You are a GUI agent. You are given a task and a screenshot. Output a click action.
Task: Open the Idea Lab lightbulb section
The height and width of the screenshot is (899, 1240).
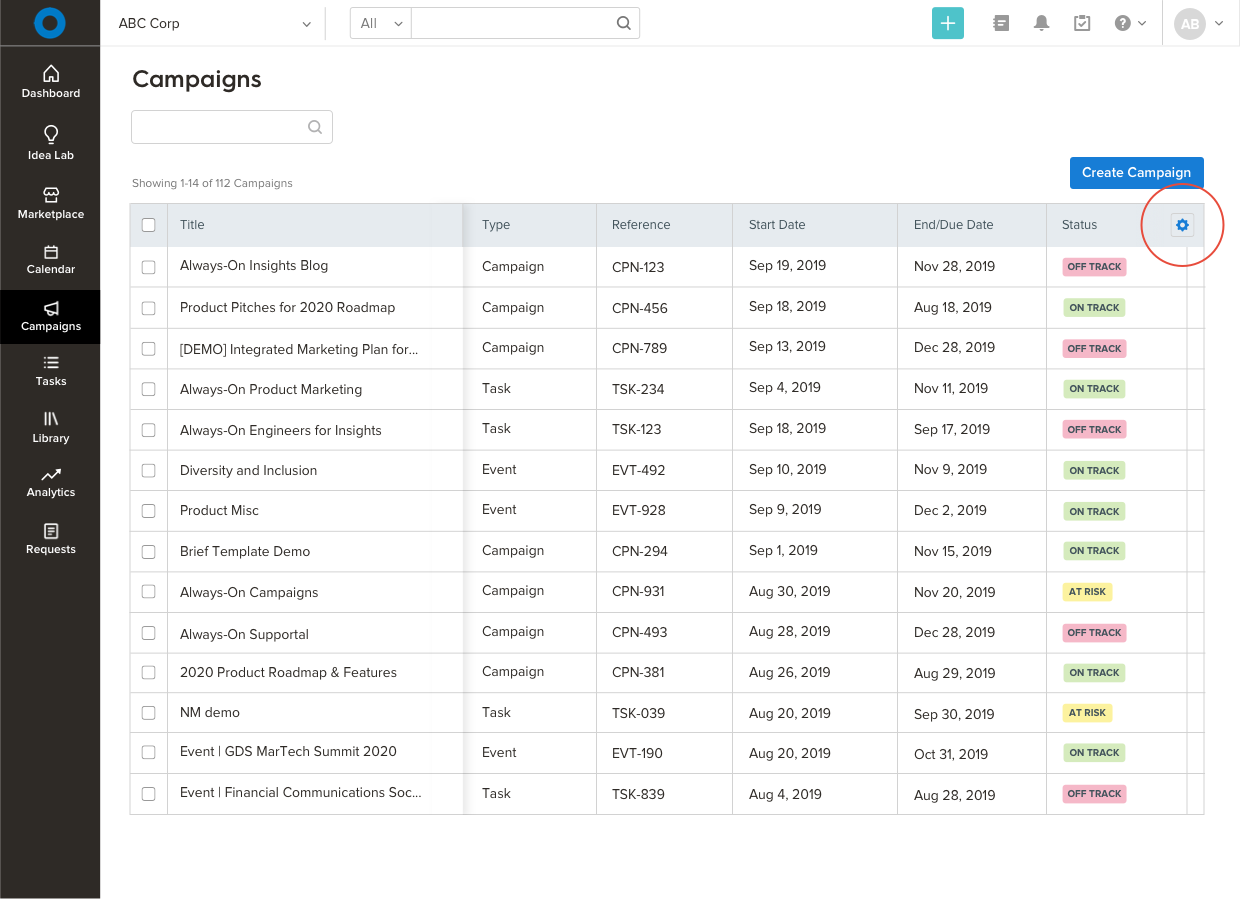tap(51, 142)
